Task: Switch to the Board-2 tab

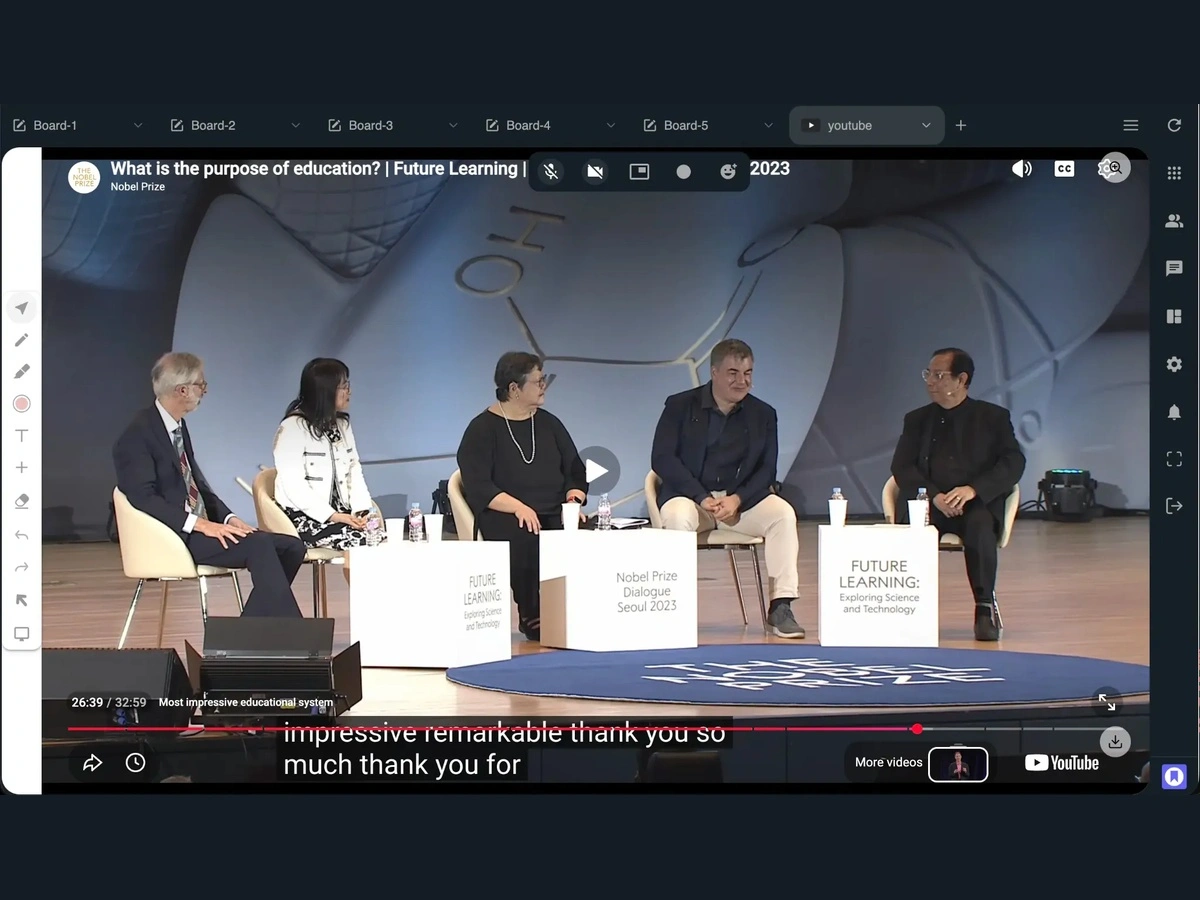Action: point(213,125)
